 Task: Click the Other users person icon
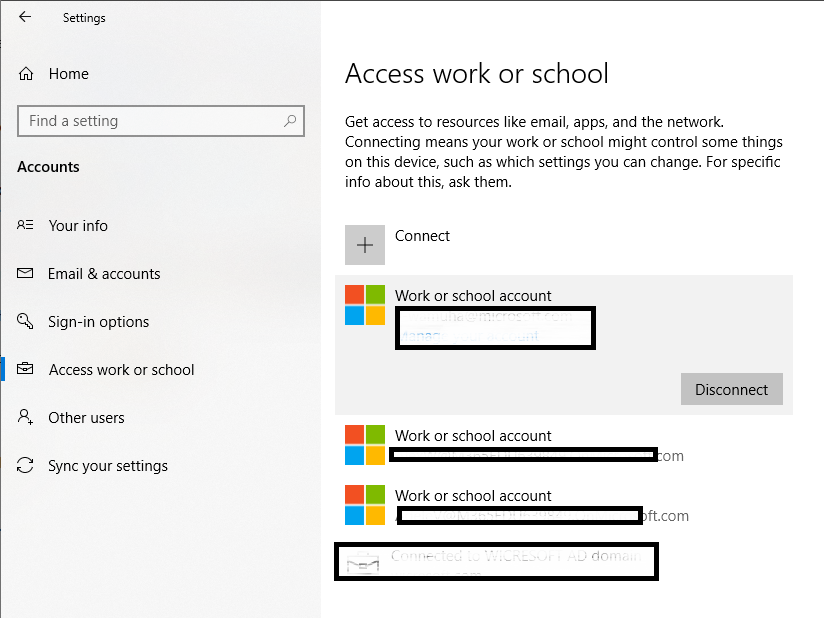(x=25, y=417)
